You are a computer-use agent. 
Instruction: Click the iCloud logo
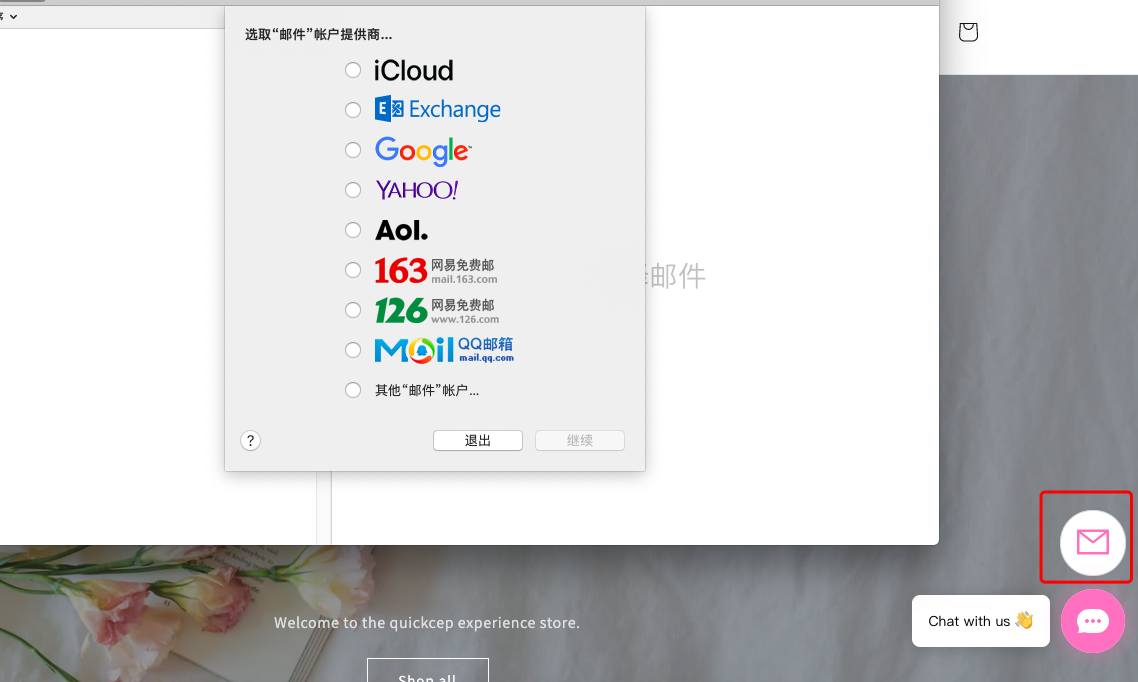tap(414, 70)
